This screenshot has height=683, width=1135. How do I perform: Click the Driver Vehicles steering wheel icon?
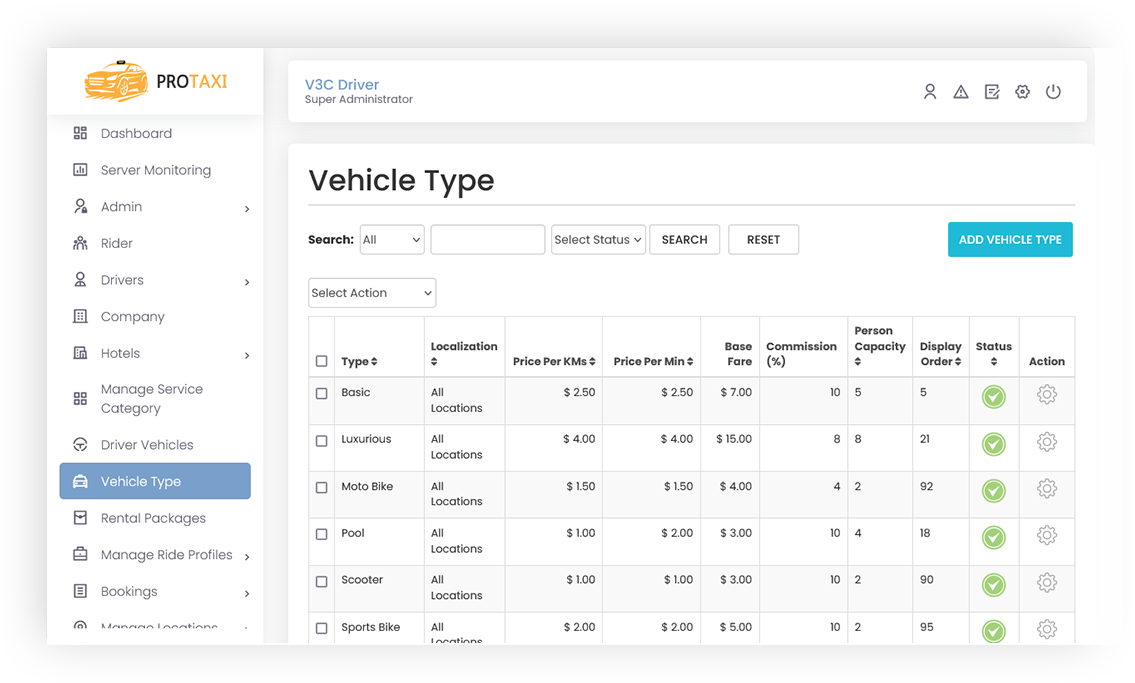tap(80, 444)
